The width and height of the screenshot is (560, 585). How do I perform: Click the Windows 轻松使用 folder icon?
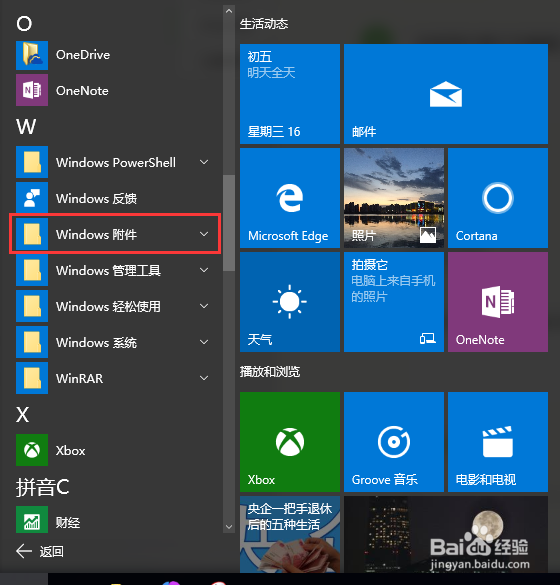point(32,306)
